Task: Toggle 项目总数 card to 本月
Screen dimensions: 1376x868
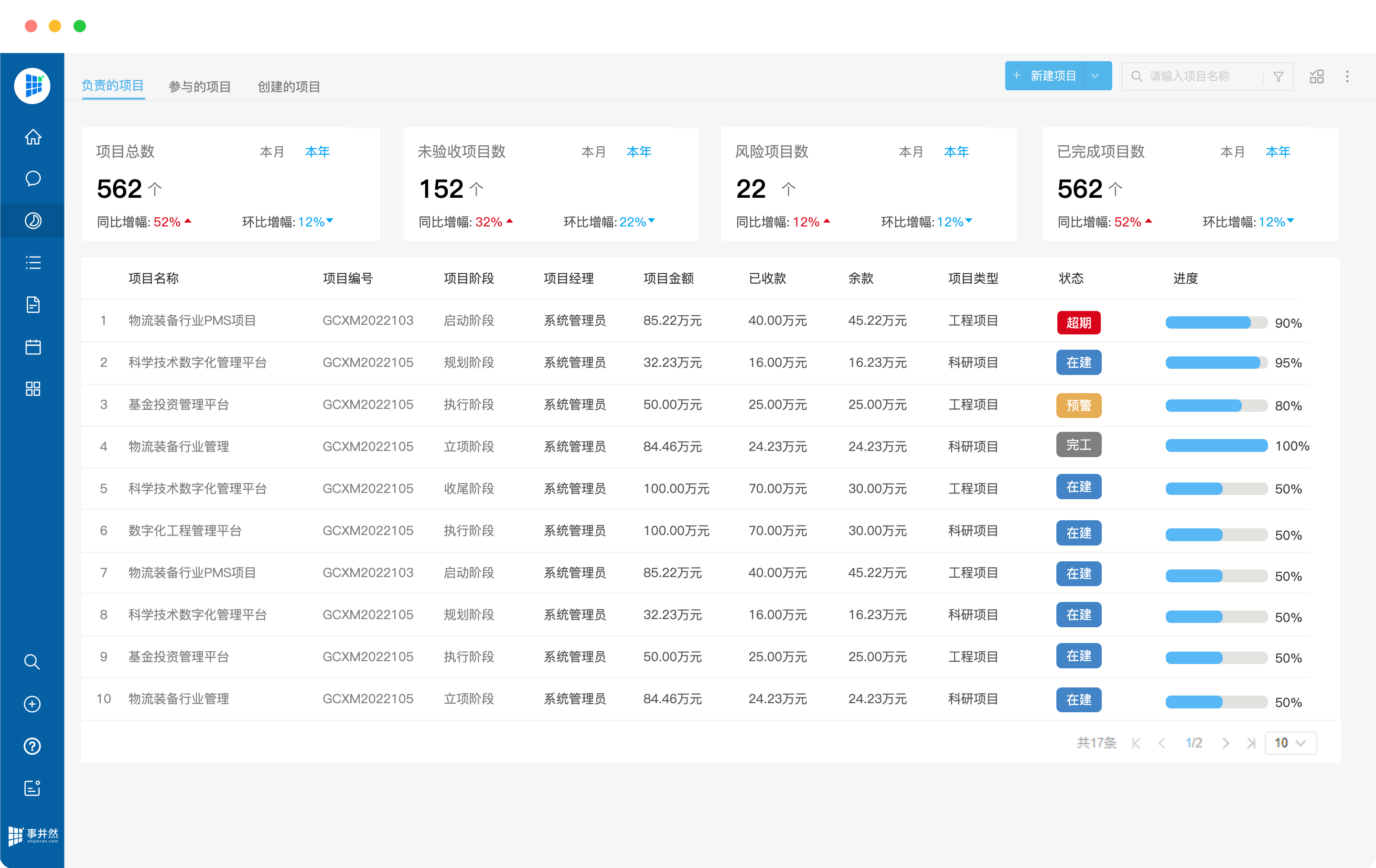Action: (x=271, y=151)
